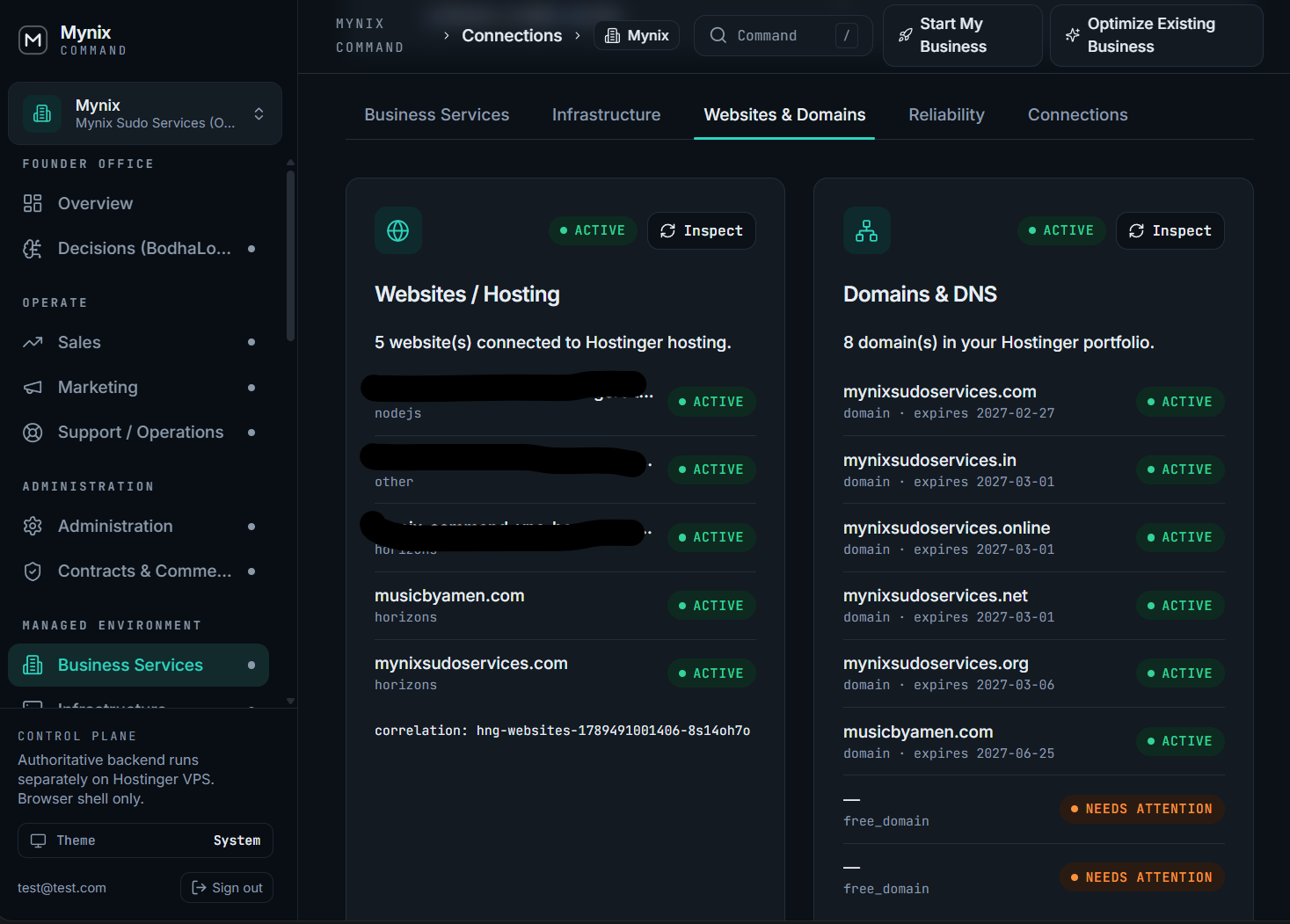The image size is (1290, 924).
Task: Click musicbyamen.com domain expiring 2027-06-25
Action: pos(1034,741)
